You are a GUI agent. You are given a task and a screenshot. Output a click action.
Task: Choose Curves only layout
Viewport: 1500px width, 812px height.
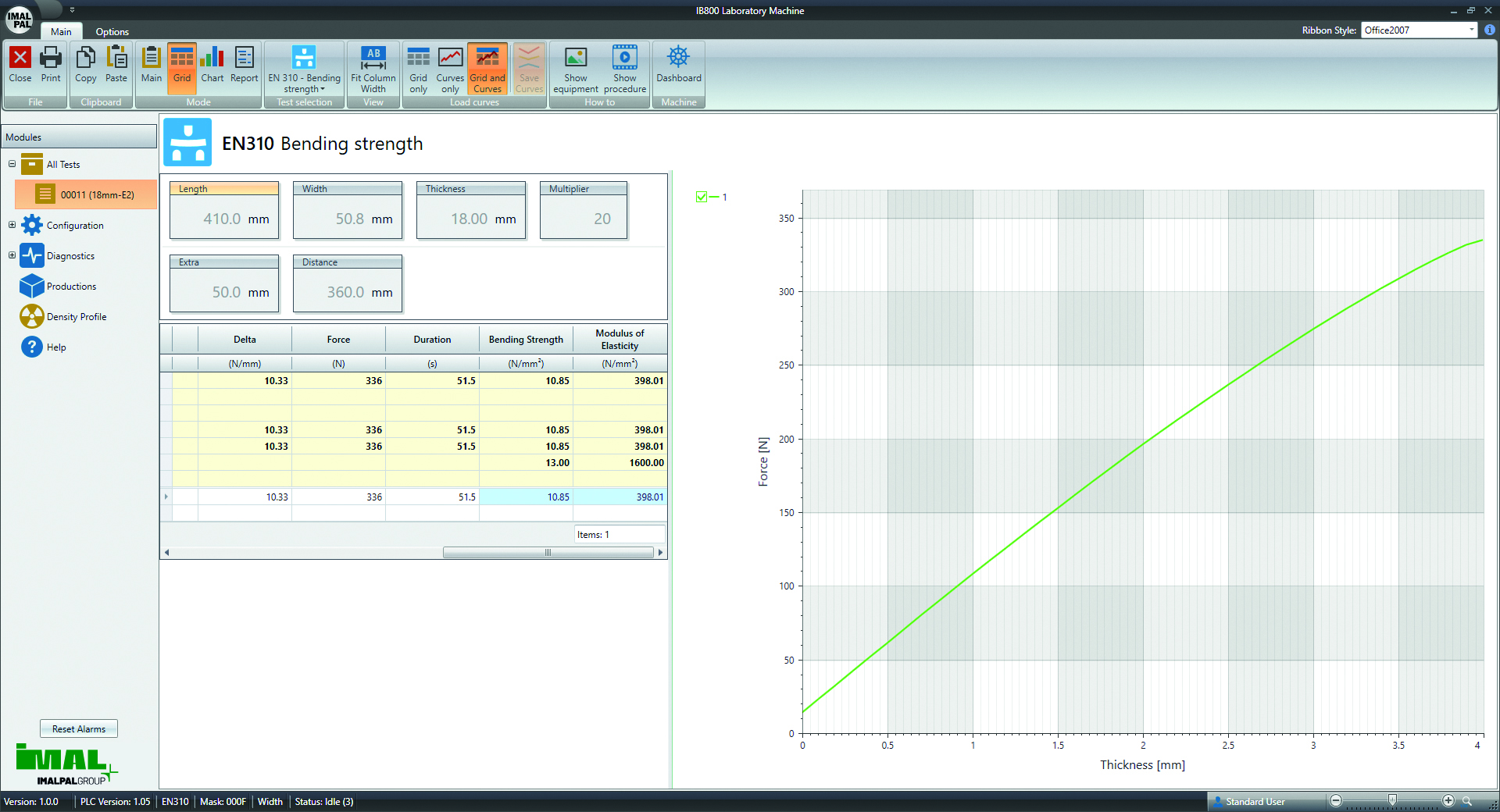450,69
